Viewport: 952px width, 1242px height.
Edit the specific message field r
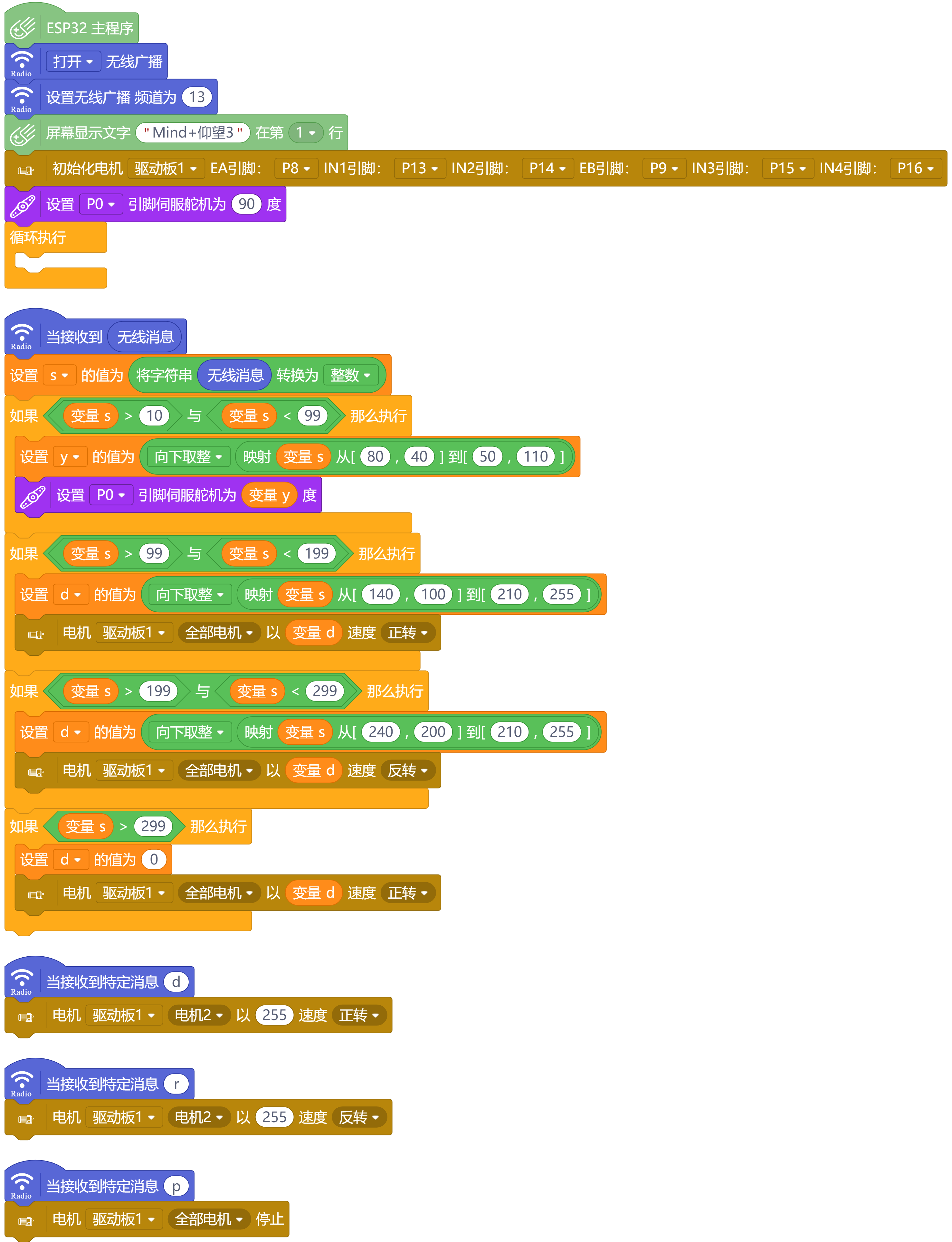176,1084
